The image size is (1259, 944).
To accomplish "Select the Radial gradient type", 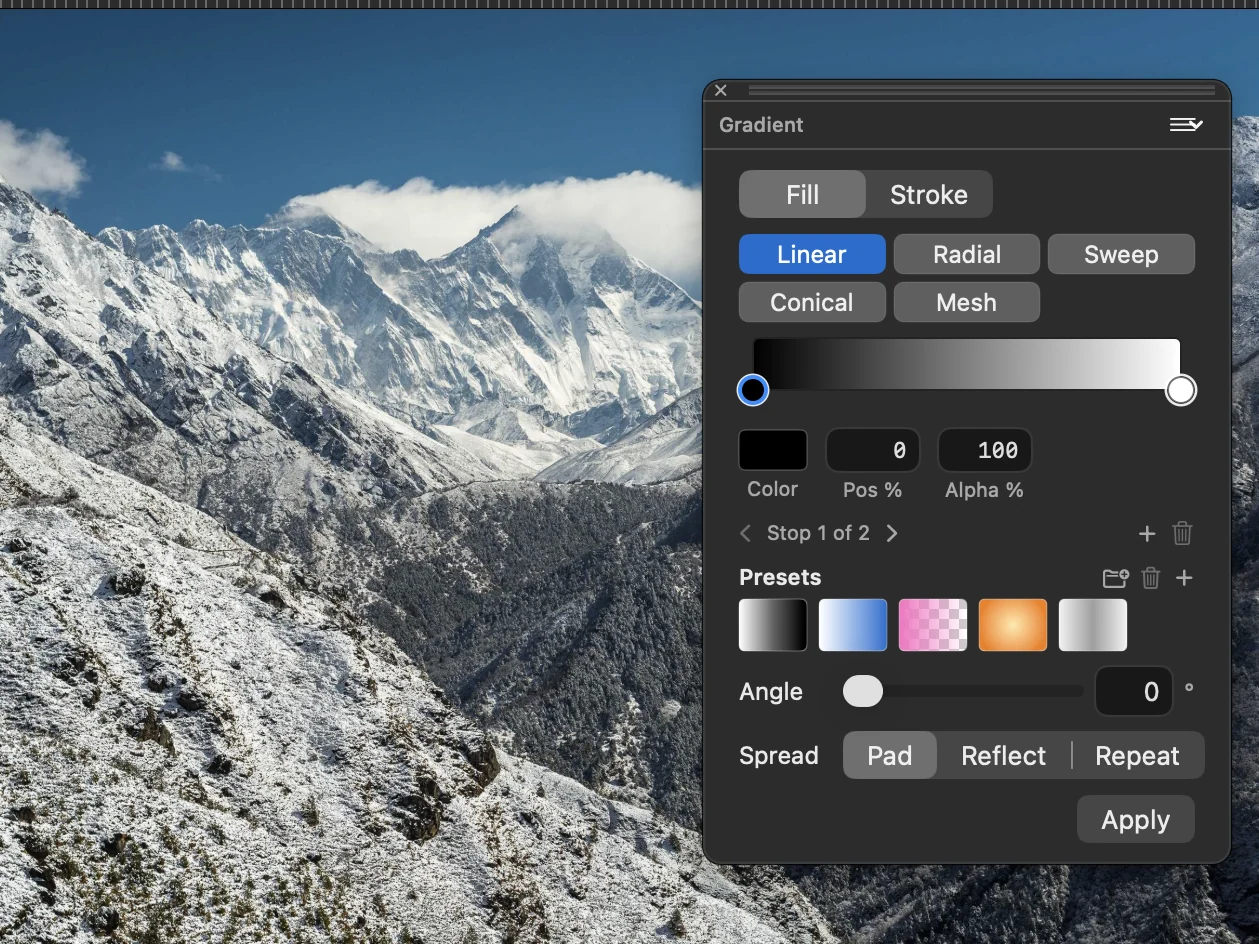I will tap(967, 254).
